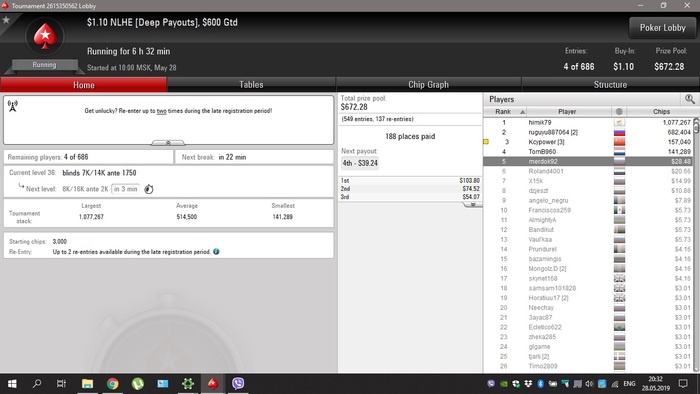Open Viber from the taskbar
This screenshot has height=394, width=700.
click(x=238, y=384)
